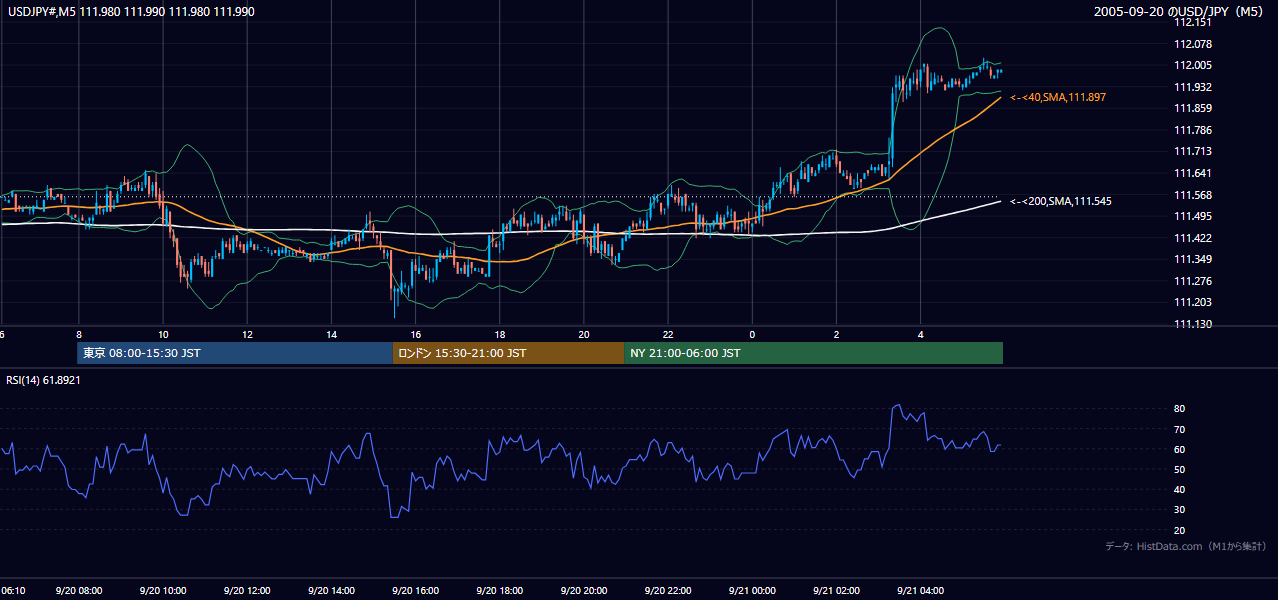Click price level 111.130 on the axis

pos(1193,324)
